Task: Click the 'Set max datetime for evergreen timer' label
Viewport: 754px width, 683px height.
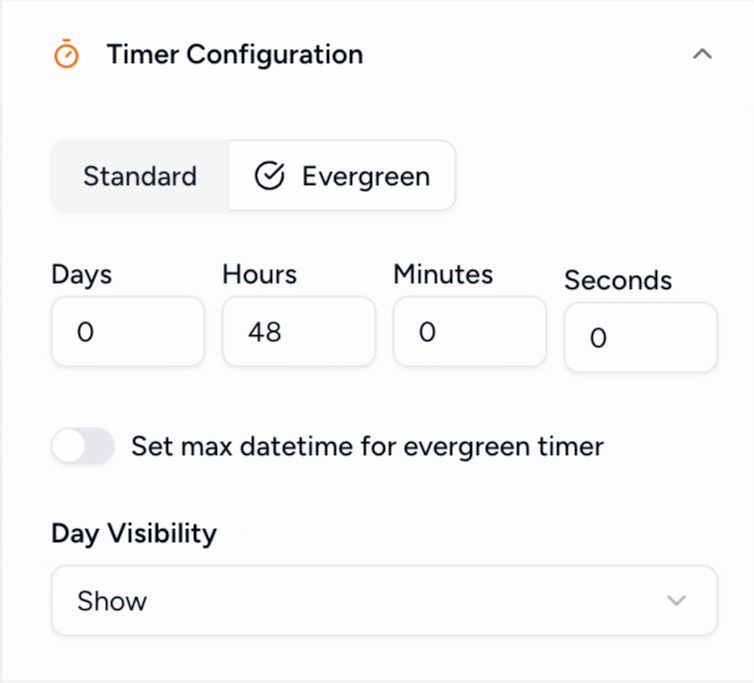Action: pyautogui.click(x=367, y=446)
